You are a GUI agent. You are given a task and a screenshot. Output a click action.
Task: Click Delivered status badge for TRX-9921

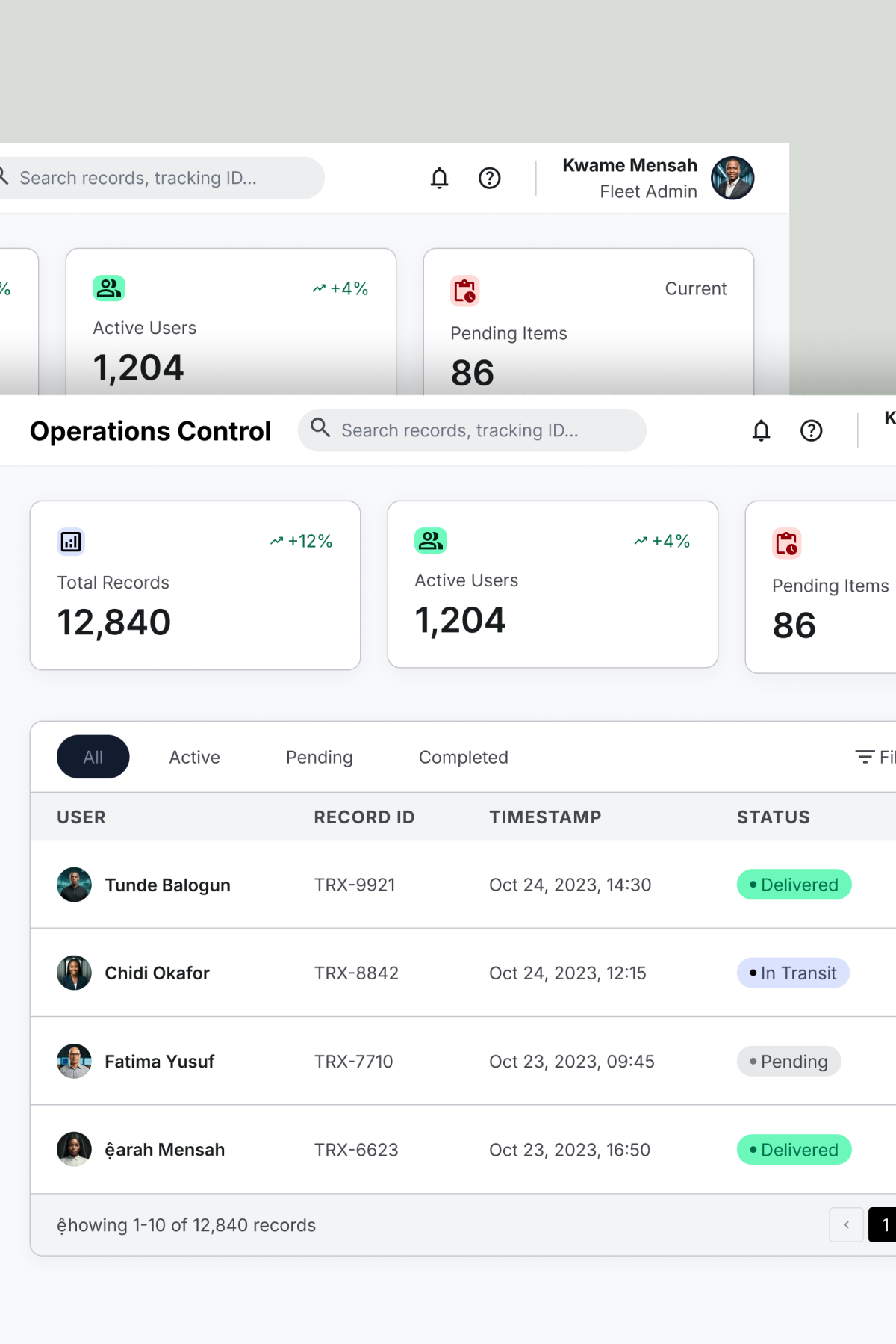(x=794, y=885)
